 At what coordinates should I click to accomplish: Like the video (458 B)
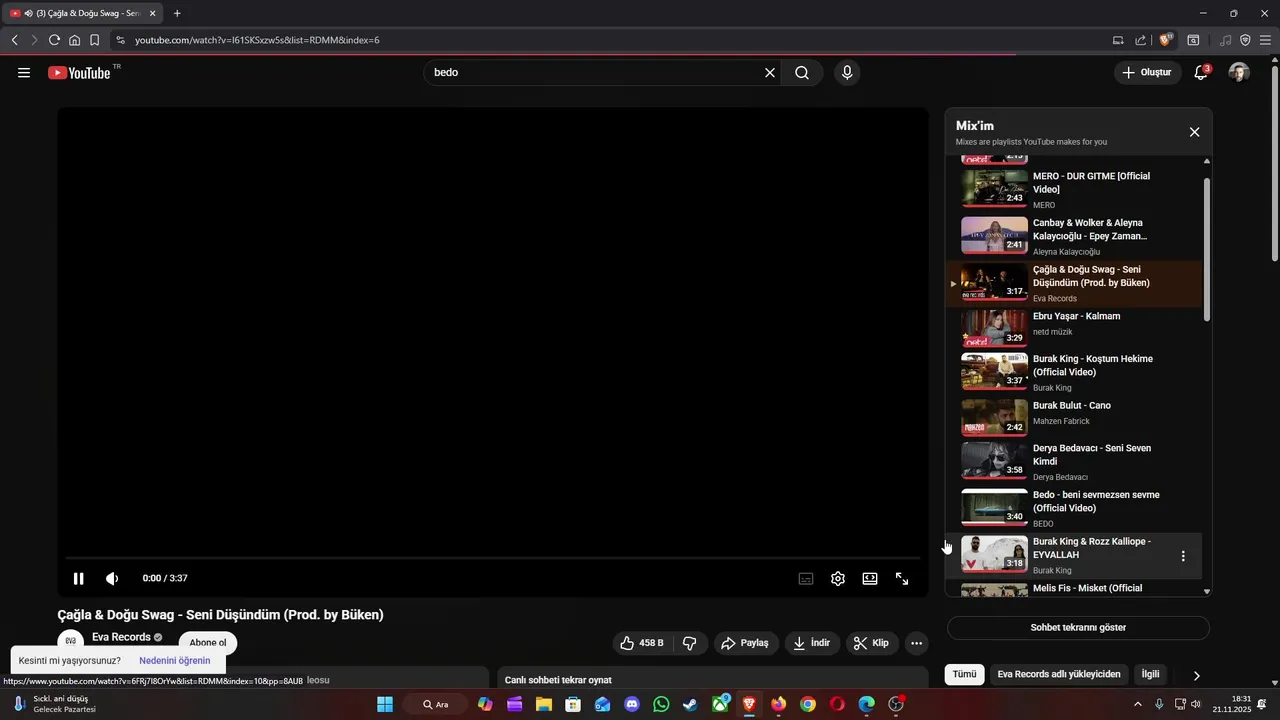(x=643, y=643)
